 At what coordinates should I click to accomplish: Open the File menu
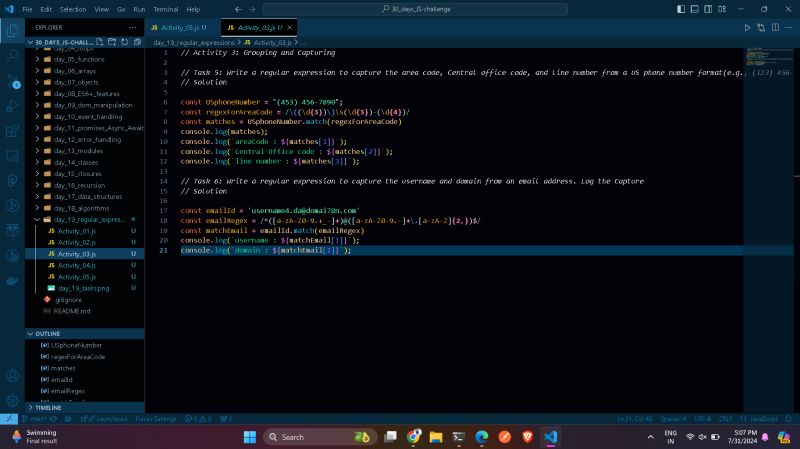28,9
